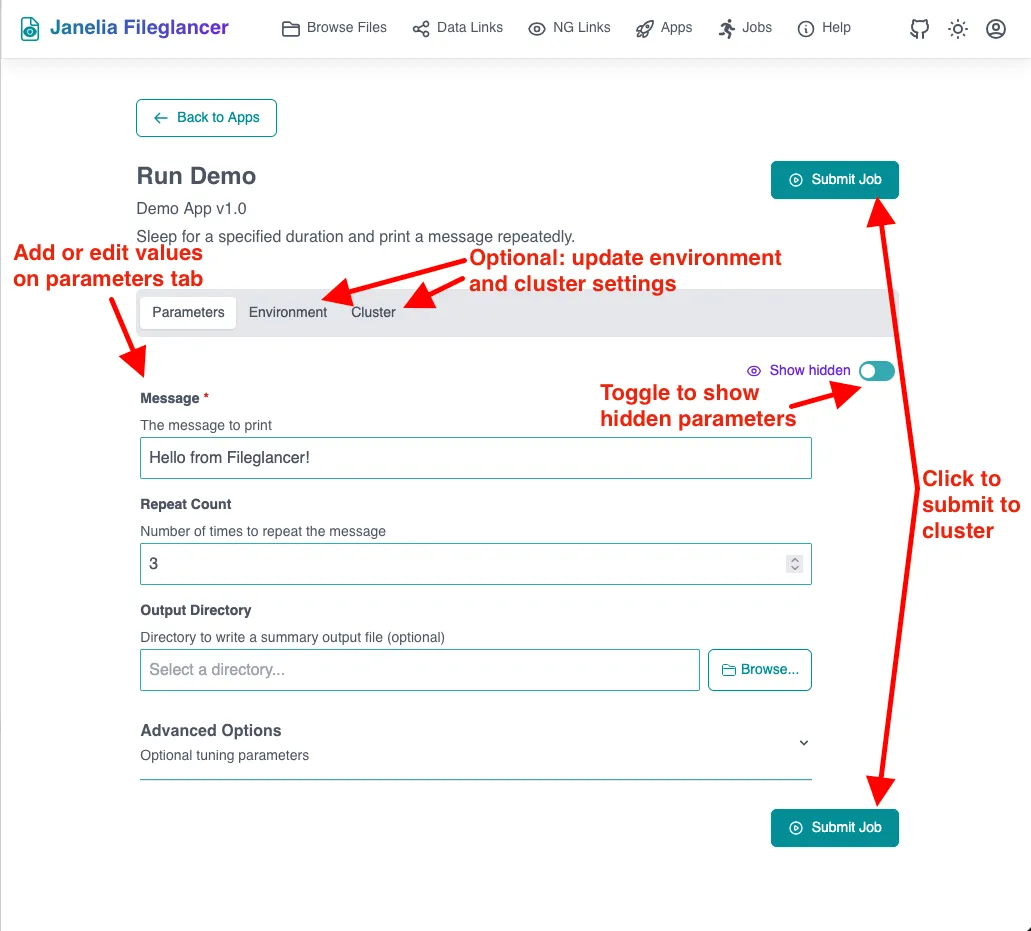Open the Apps page

663,28
